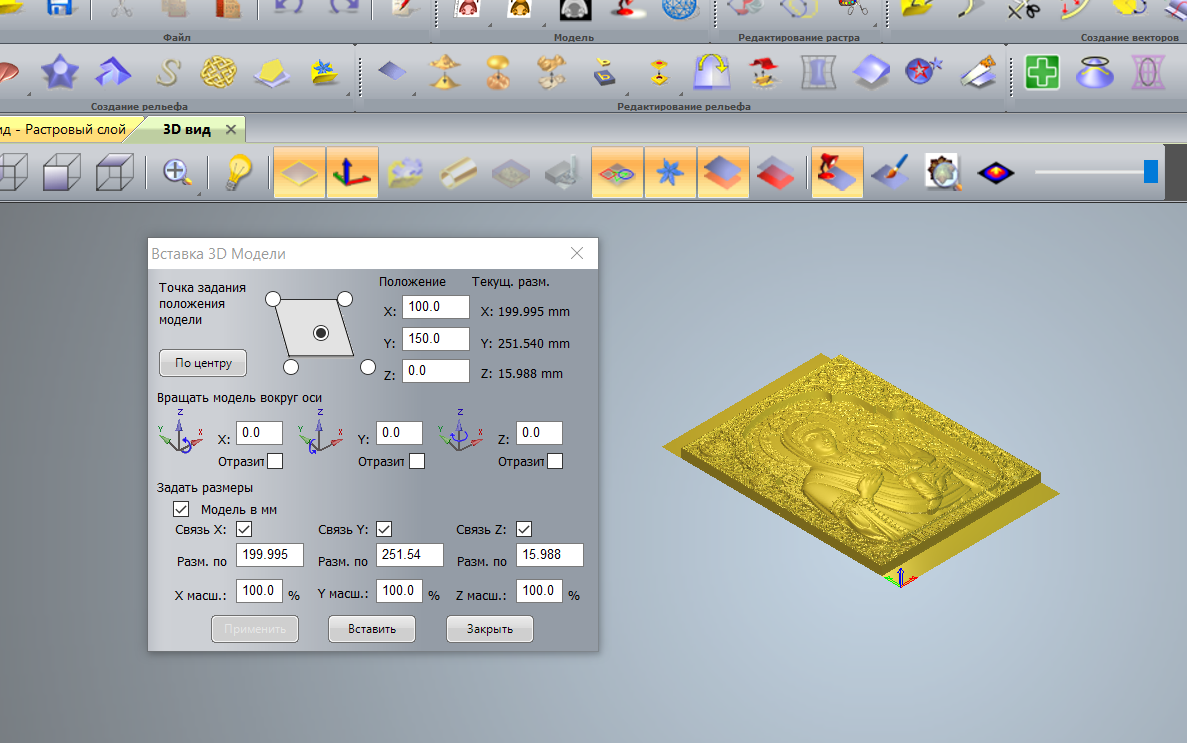Click the Вставить button
The width and height of the screenshot is (1187, 743).
pos(372,629)
